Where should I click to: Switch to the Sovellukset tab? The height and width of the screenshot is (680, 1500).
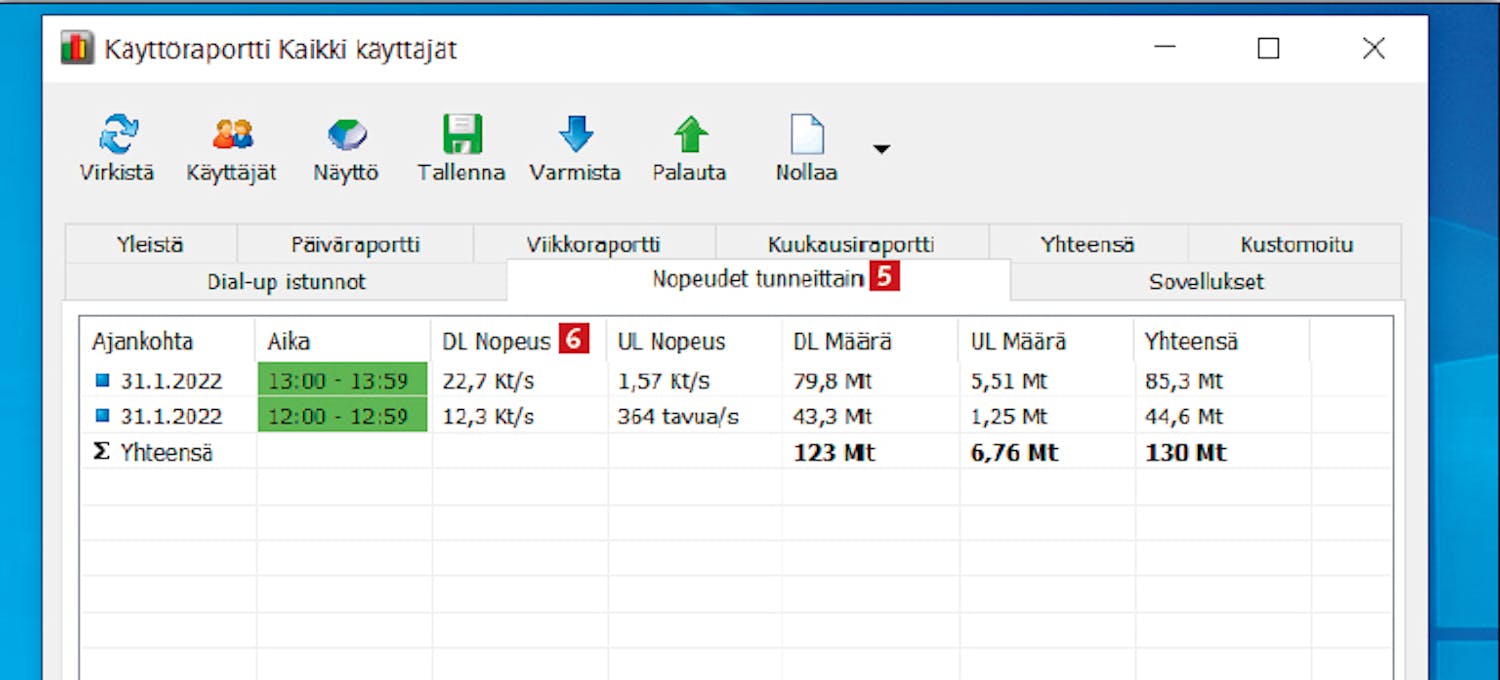tap(1206, 282)
